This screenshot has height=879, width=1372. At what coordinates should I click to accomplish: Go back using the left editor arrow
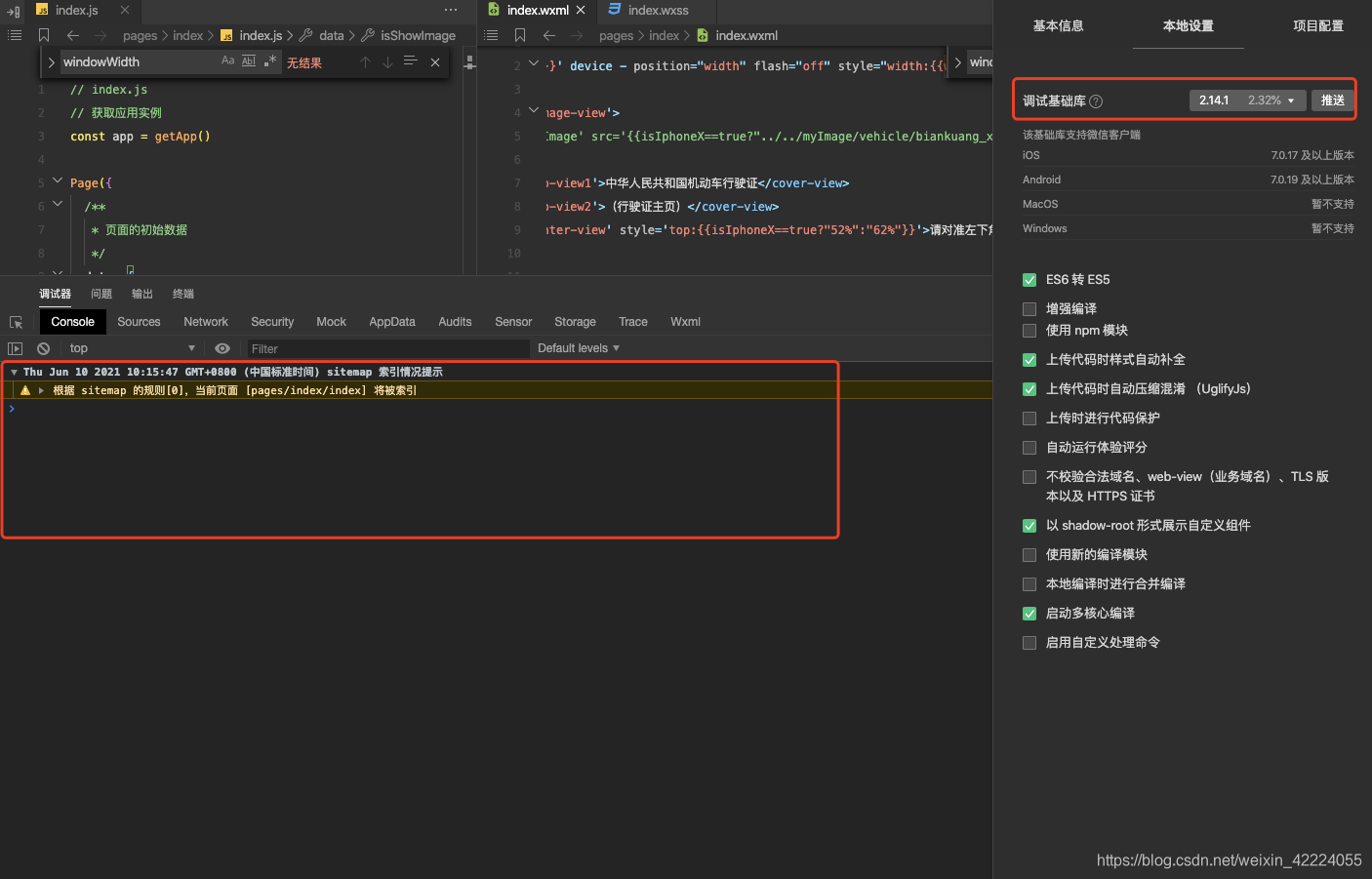(73, 35)
